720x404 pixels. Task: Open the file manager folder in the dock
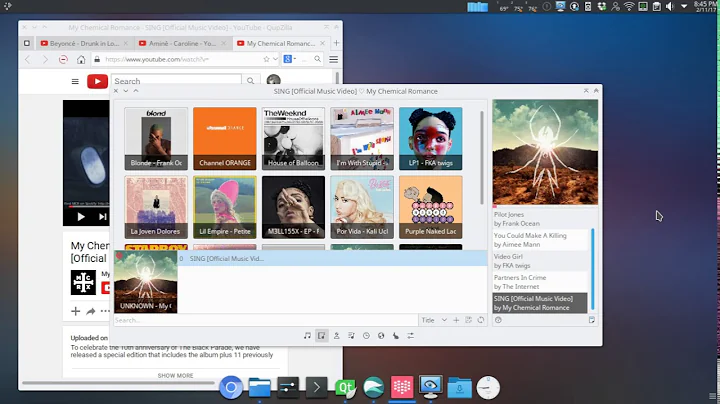(x=259, y=387)
